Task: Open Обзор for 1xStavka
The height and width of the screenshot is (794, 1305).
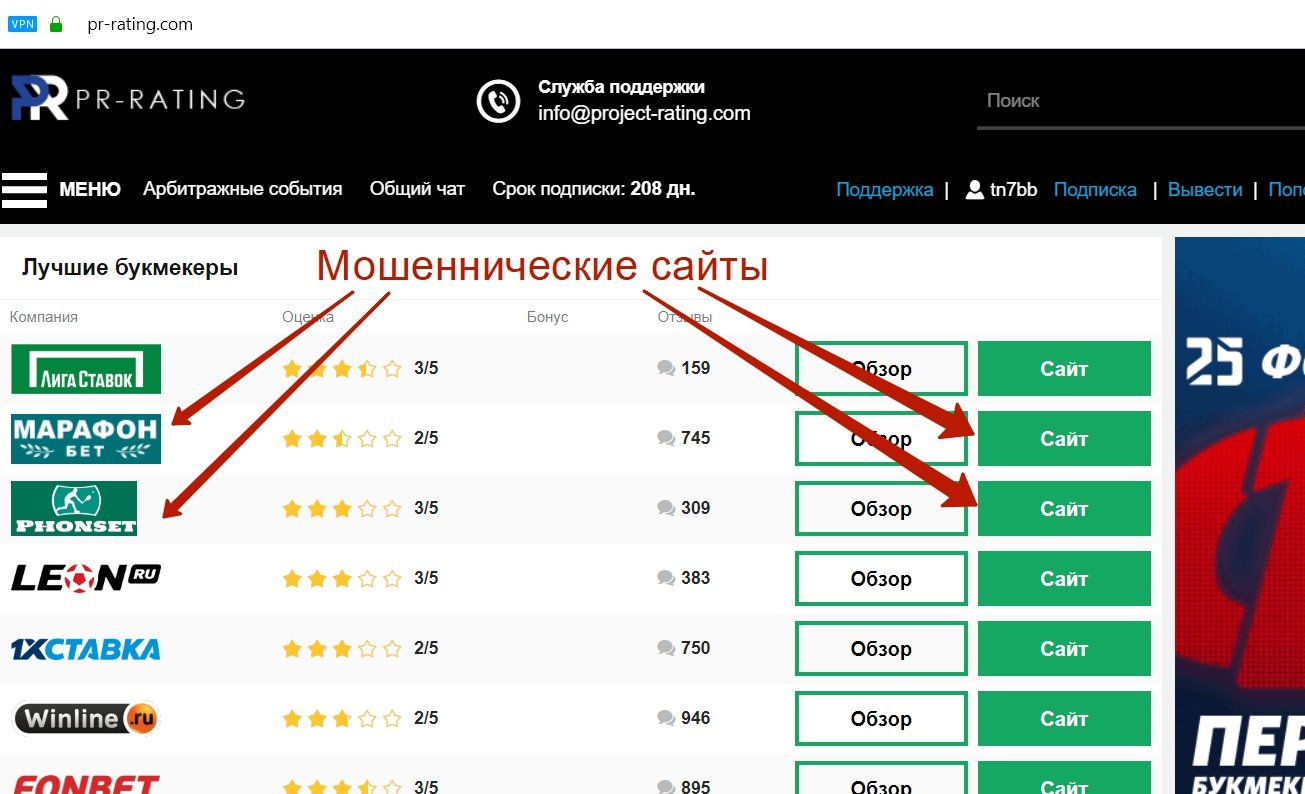Action: click(x=881, y=649)
